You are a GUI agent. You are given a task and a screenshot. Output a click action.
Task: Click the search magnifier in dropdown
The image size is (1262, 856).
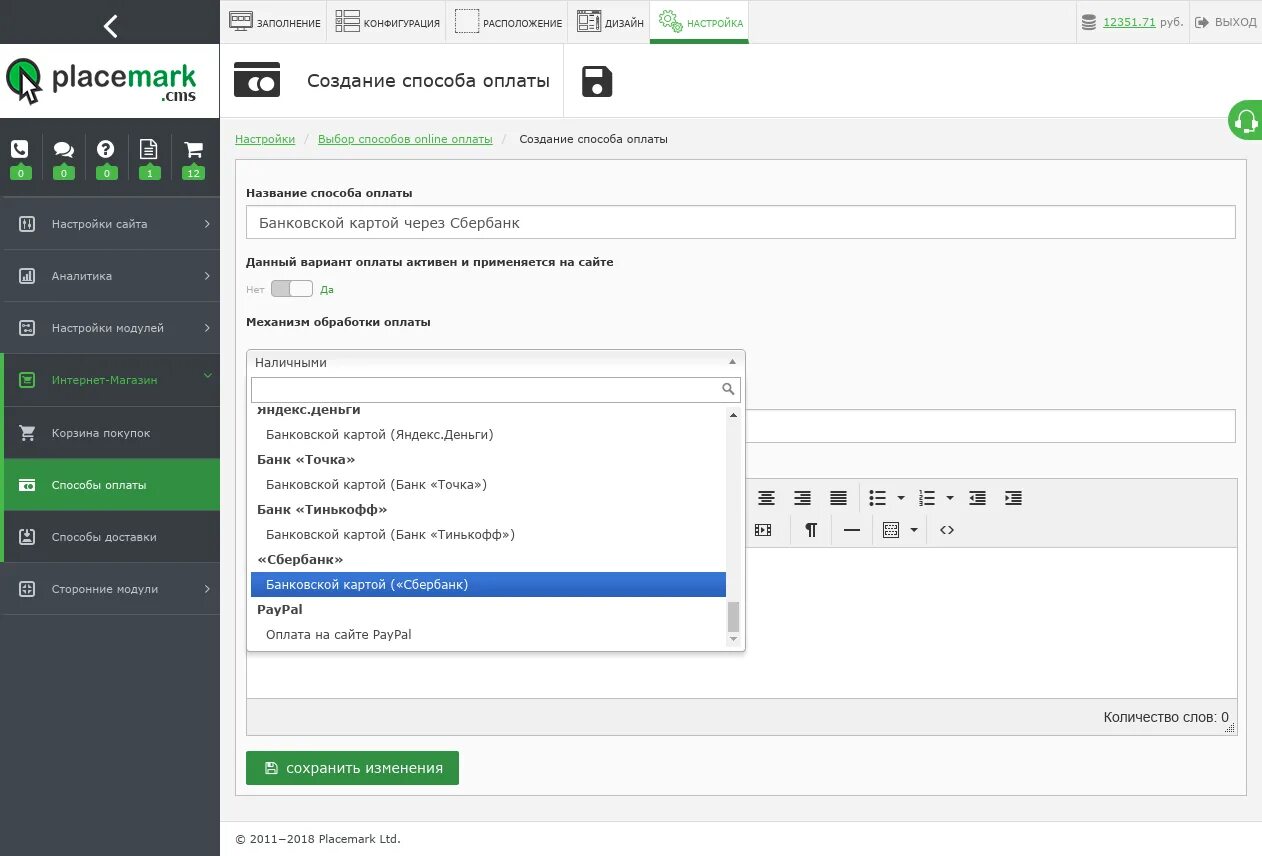pos(728,390)
